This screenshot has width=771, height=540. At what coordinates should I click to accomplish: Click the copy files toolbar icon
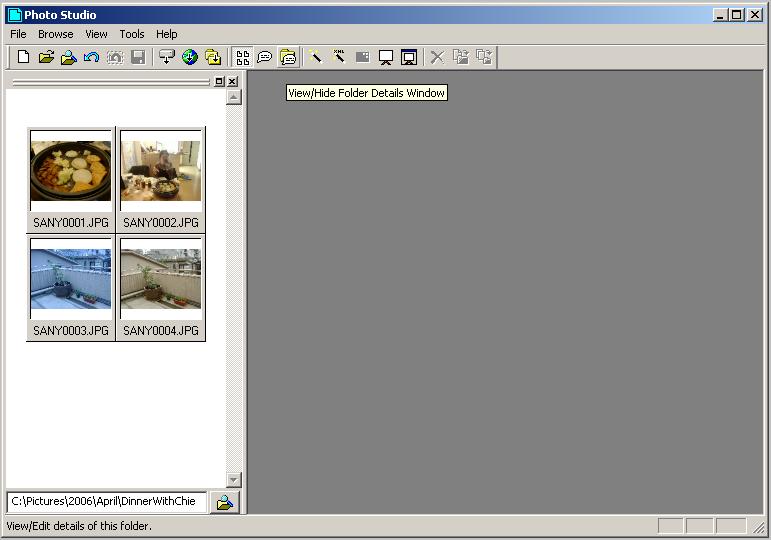pyautogui.click(x=461, y=57)
